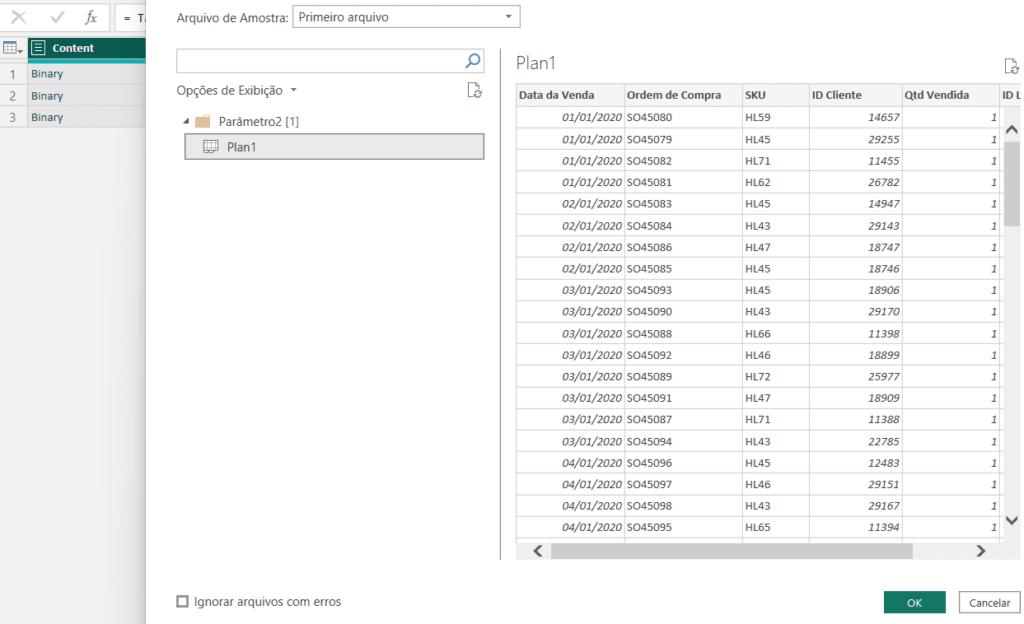Click the ID Cliente column header
Screen dimensions: 1024x624
pos(856,95)
